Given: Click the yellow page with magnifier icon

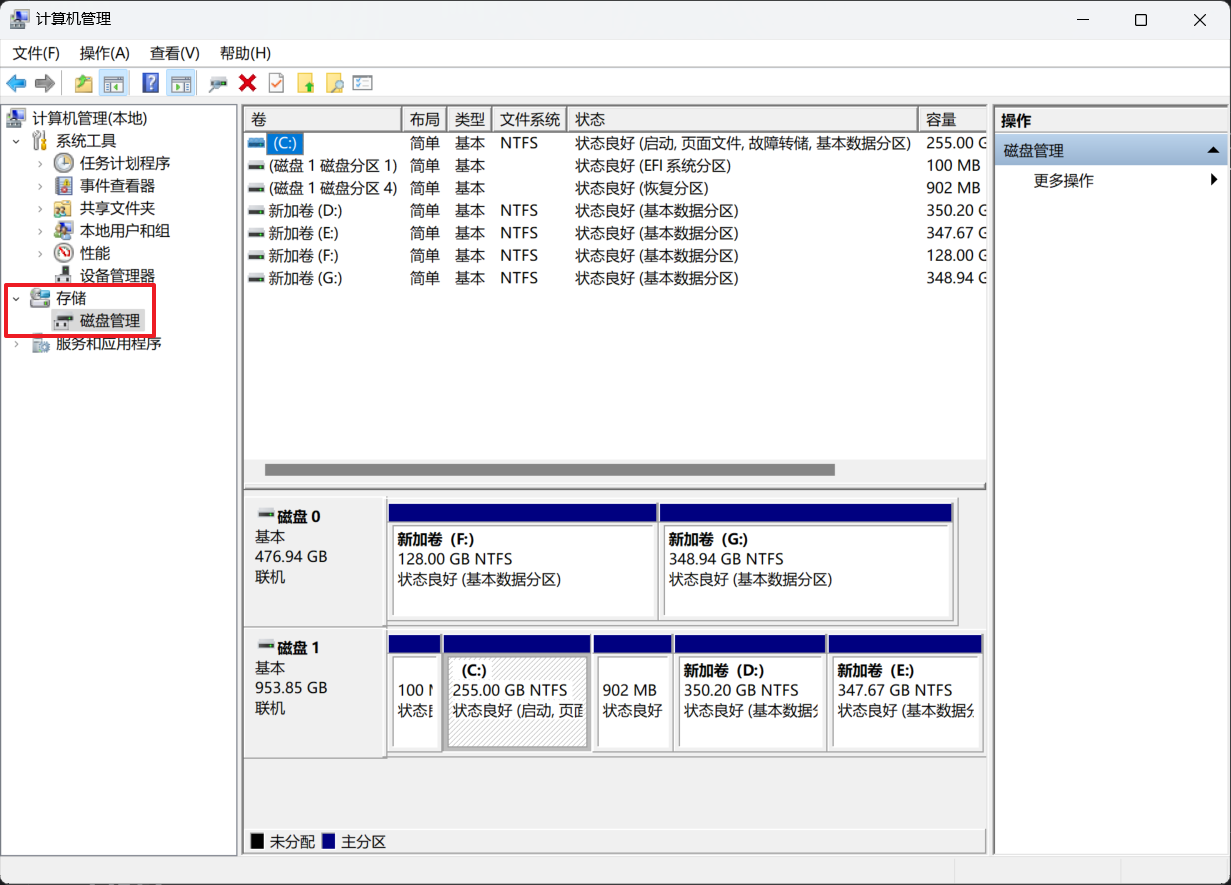Looking at the screenshot, I should (x=334, y=83).
